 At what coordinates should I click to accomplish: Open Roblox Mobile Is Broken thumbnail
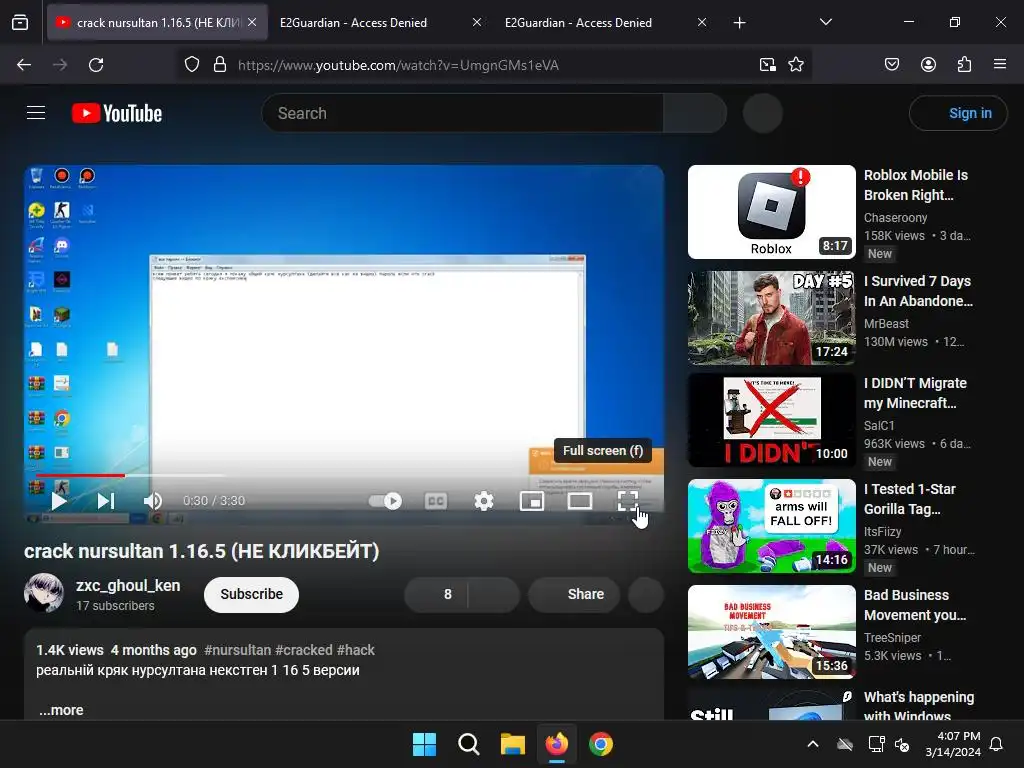[x=771, y=212]
